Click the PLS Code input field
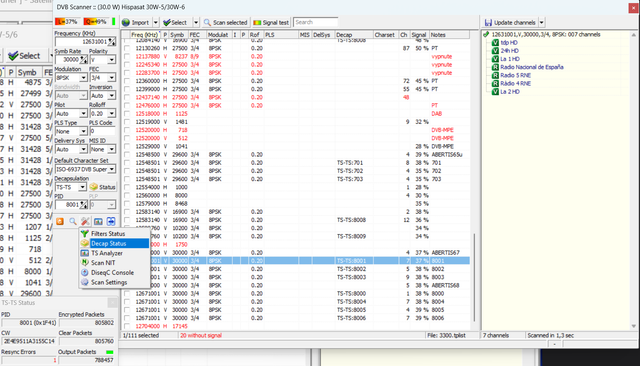 tap(102, 131)
